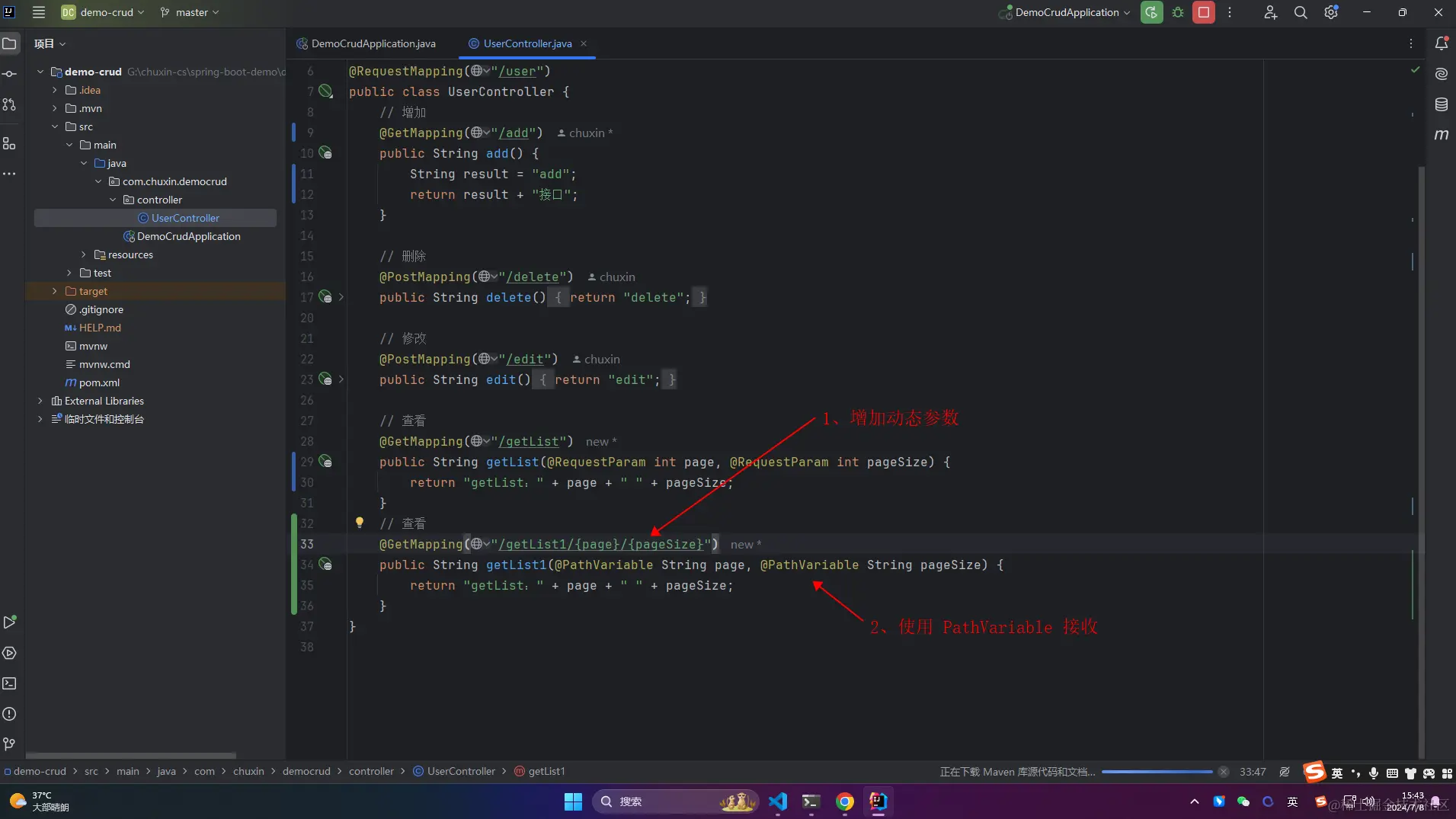Image resolution: width=1456 pixels, height=819 pixels.
Task: Open Notifications bell panel
Action: (x=1442, y=43)
